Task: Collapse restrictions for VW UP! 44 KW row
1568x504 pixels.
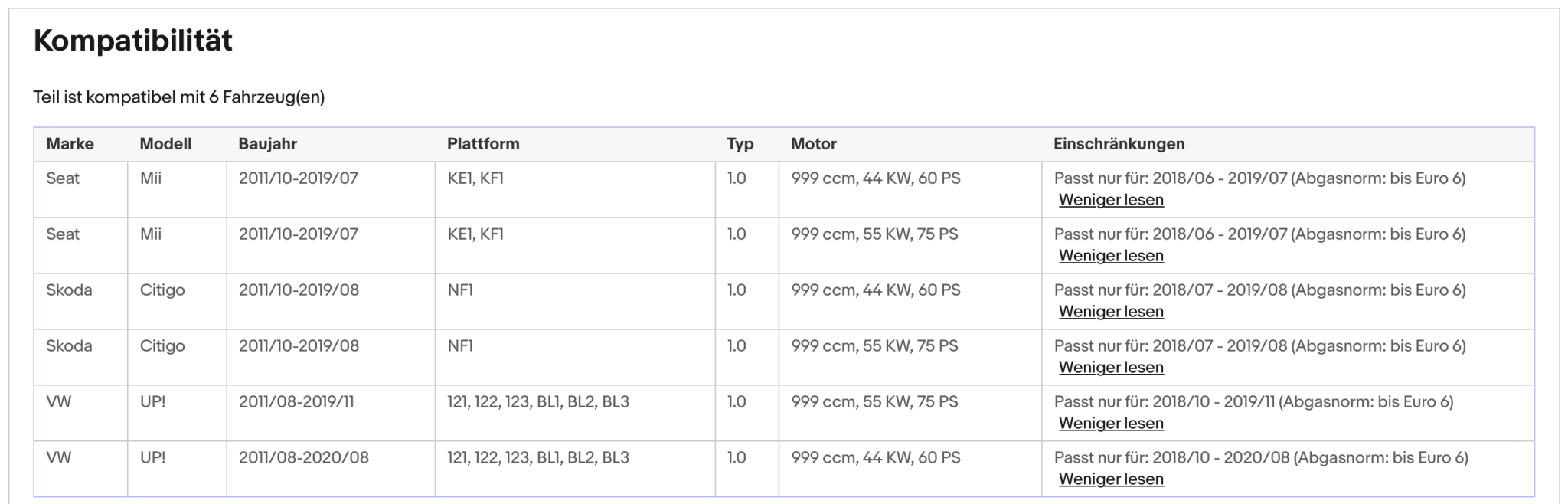Action: [x=1111, y=479]
